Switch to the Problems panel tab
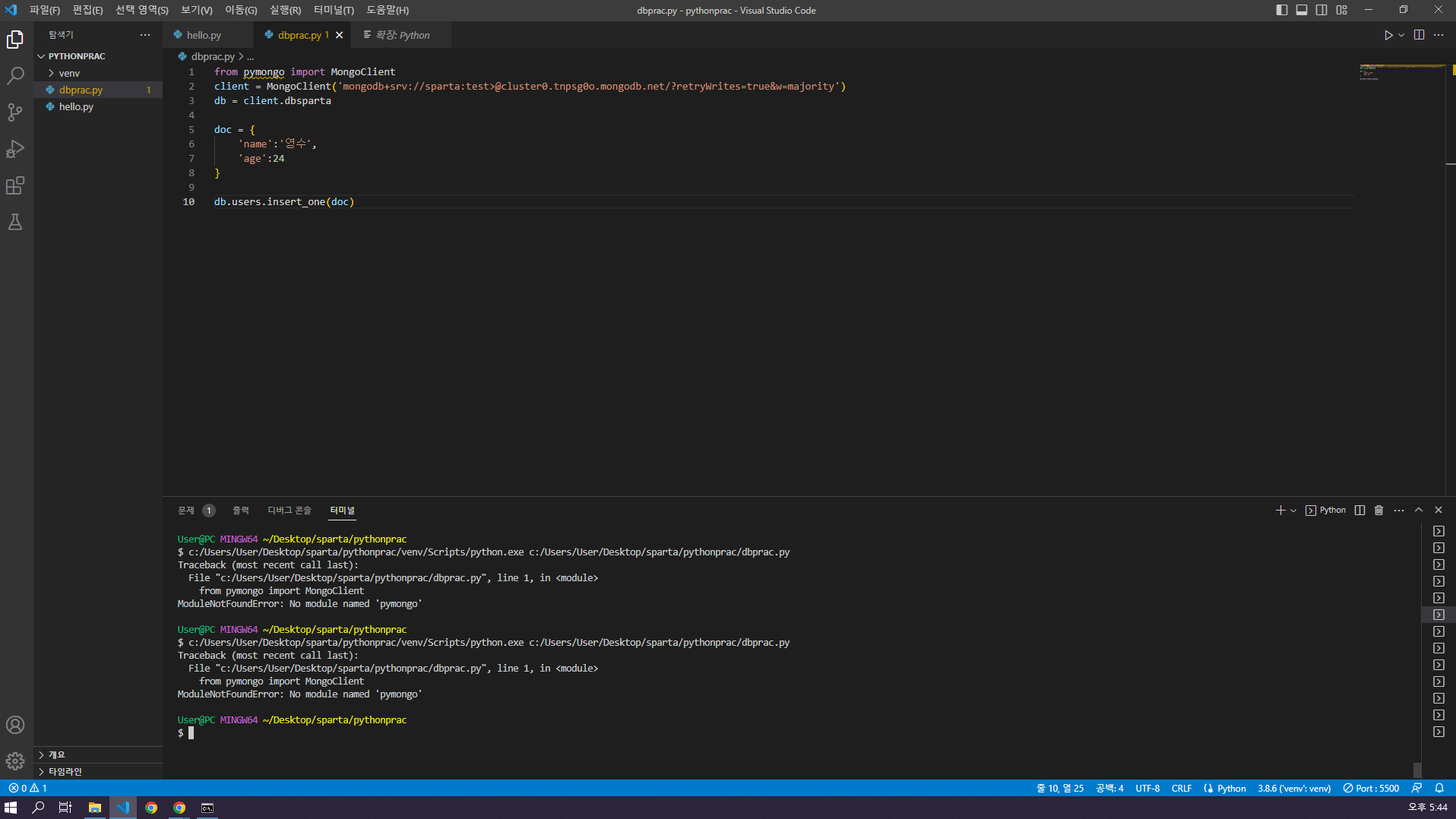1456x819 pixels. point(196,511)
